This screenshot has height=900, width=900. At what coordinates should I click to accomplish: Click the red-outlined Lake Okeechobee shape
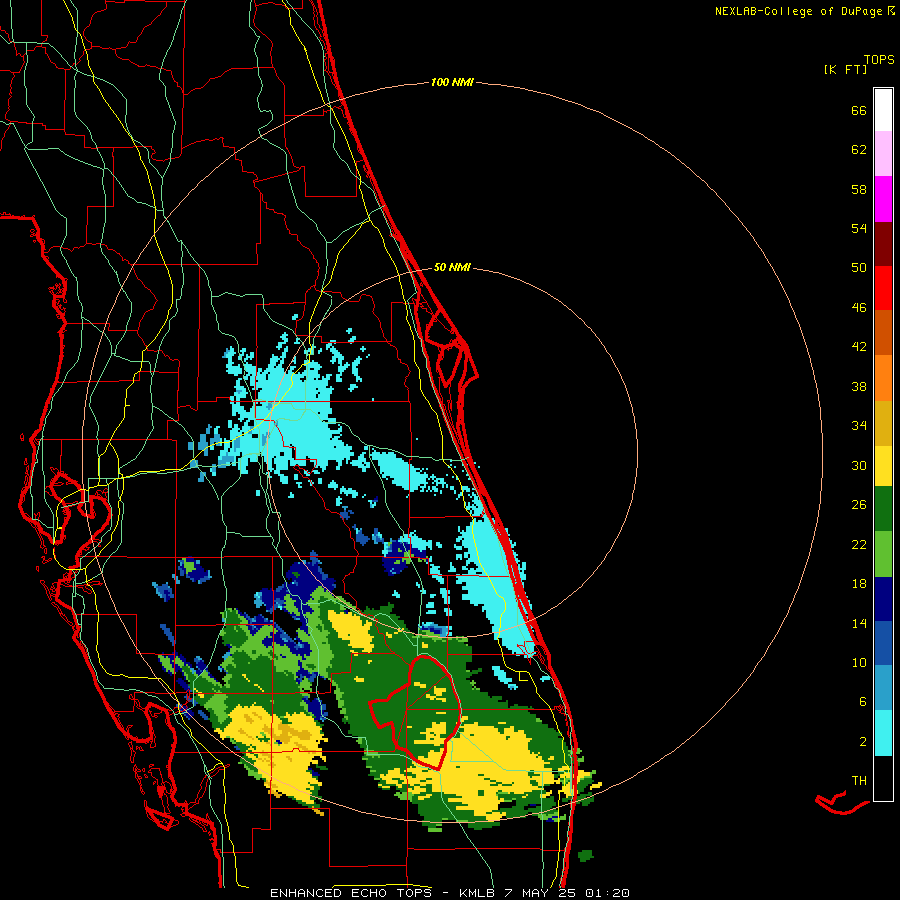point(416,712)
